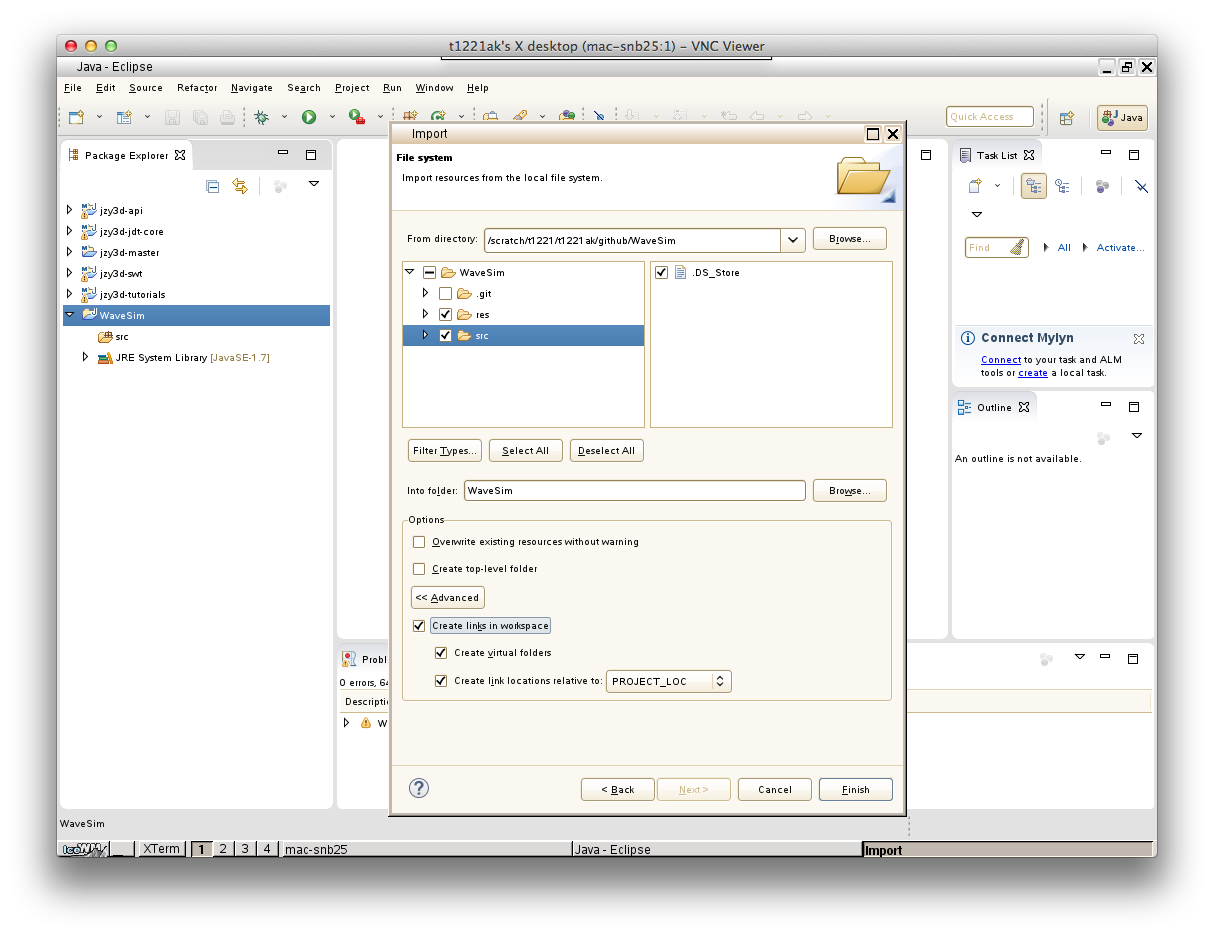Minimize the Task List view
The height and width of the screenshot is (936, 1214).
click(1106, 154)
